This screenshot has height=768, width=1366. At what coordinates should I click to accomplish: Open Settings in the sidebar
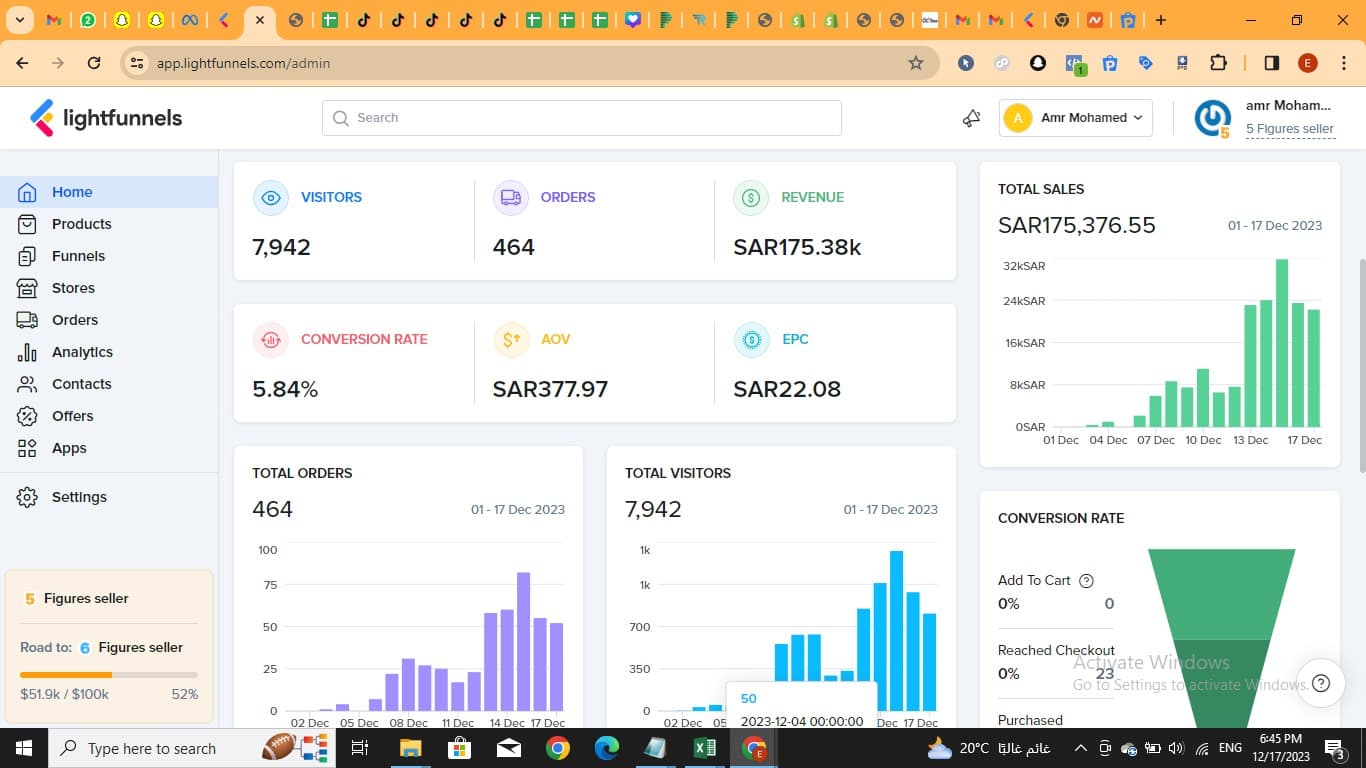(x=79, y=497)
